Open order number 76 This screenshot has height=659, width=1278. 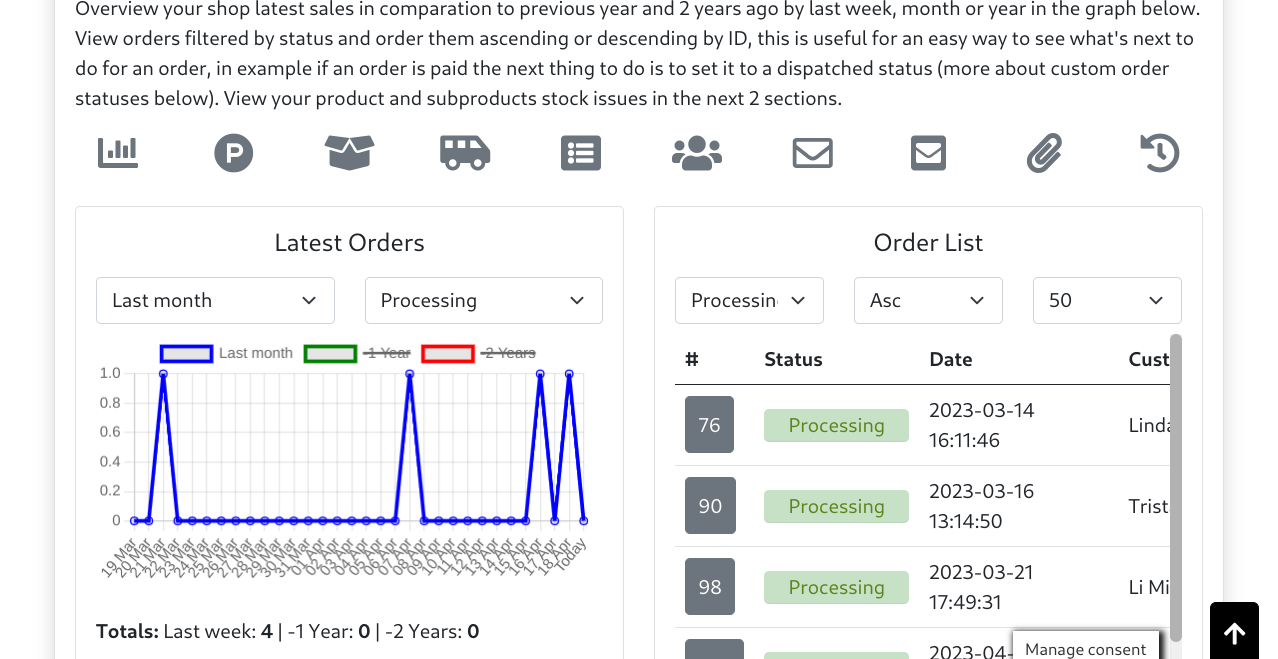tap(710, 425)
